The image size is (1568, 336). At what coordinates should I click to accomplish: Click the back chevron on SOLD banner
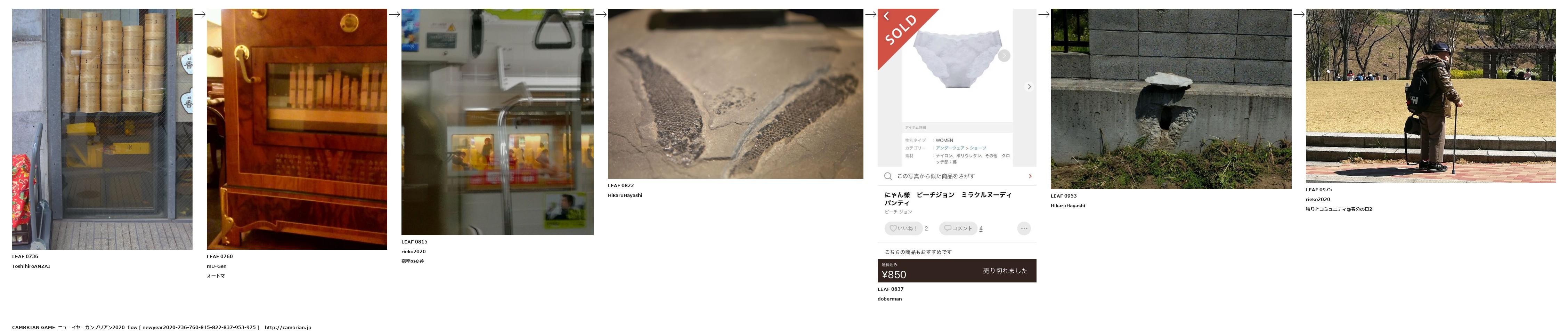886,16
